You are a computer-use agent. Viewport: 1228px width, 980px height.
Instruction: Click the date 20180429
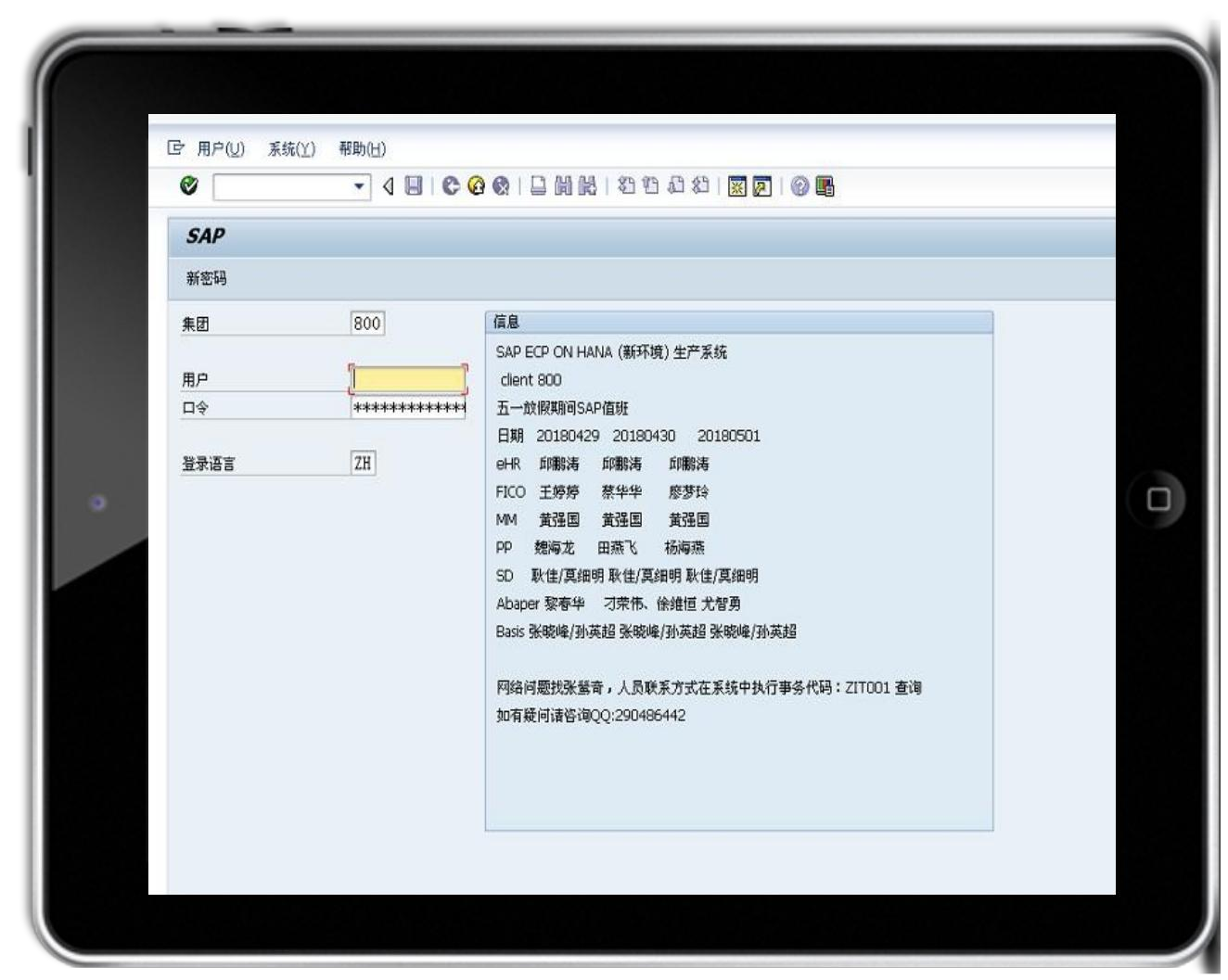[568, 436]
